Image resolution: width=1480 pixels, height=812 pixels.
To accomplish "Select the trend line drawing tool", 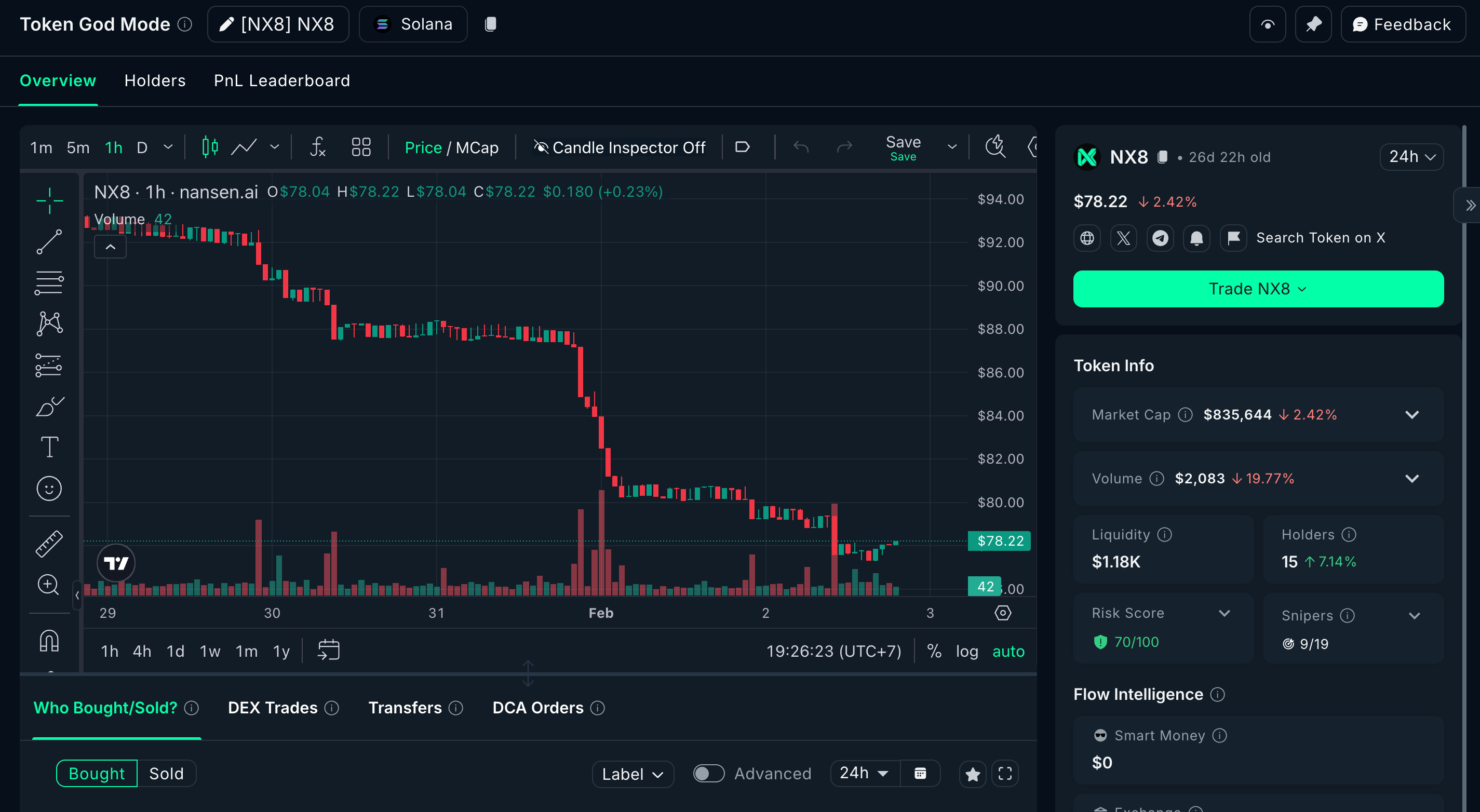I will 49,242.
